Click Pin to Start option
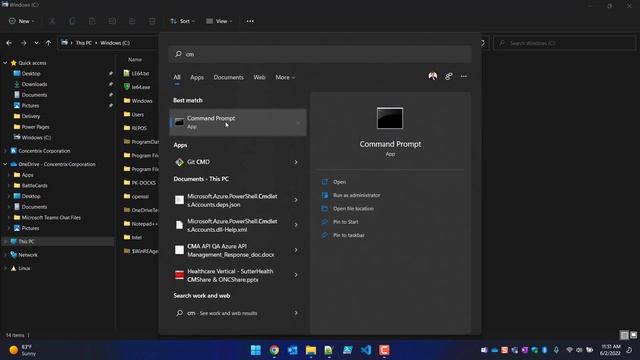Viewport: 640px width, 360px height. [x=345, y=222]
